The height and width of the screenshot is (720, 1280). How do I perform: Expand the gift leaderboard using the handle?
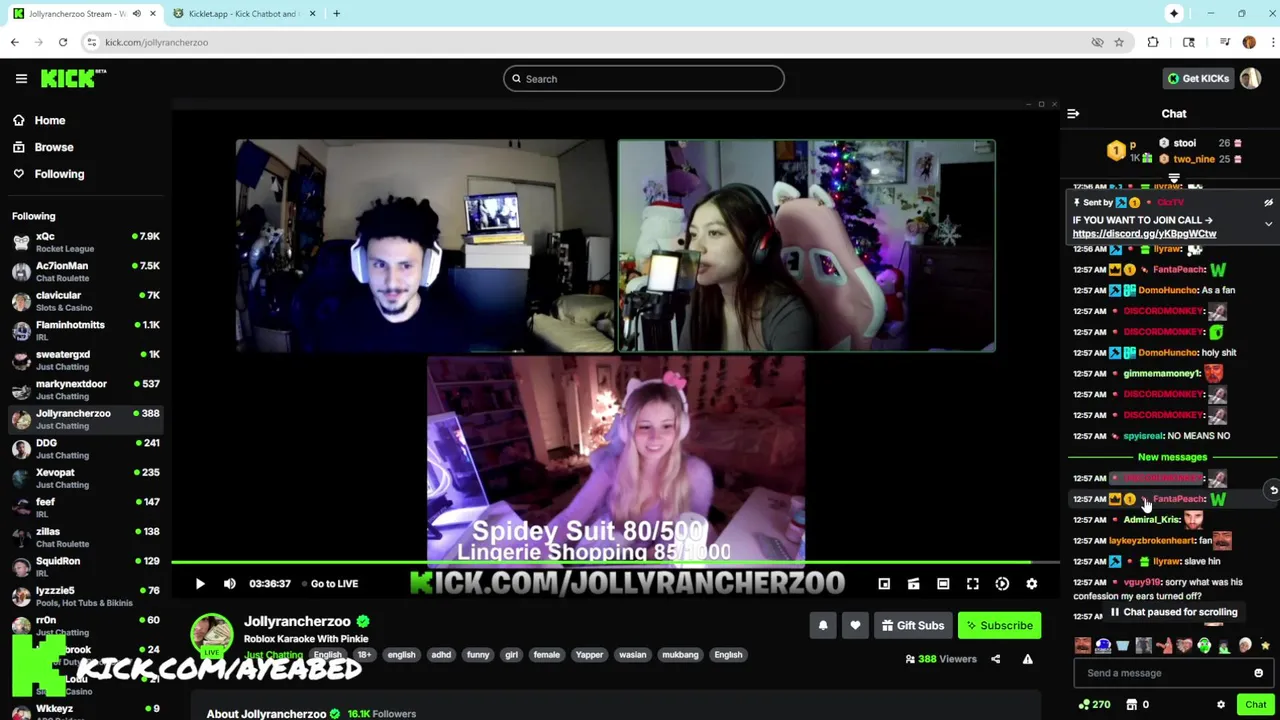[1174, 179]
